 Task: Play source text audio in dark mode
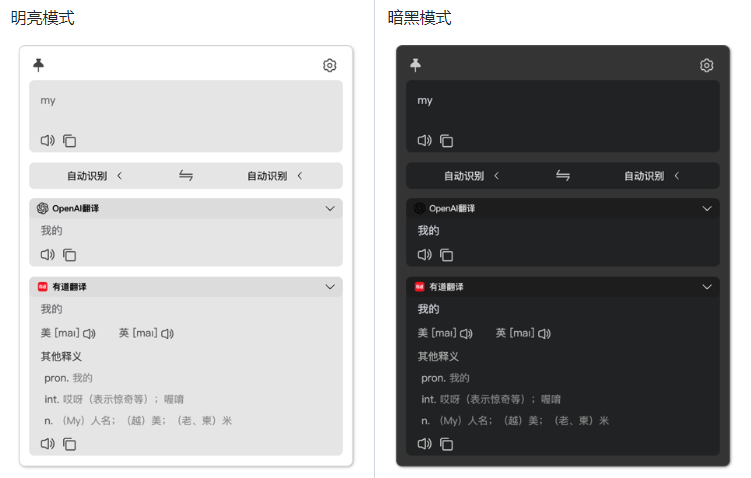(x=424, y=140)
